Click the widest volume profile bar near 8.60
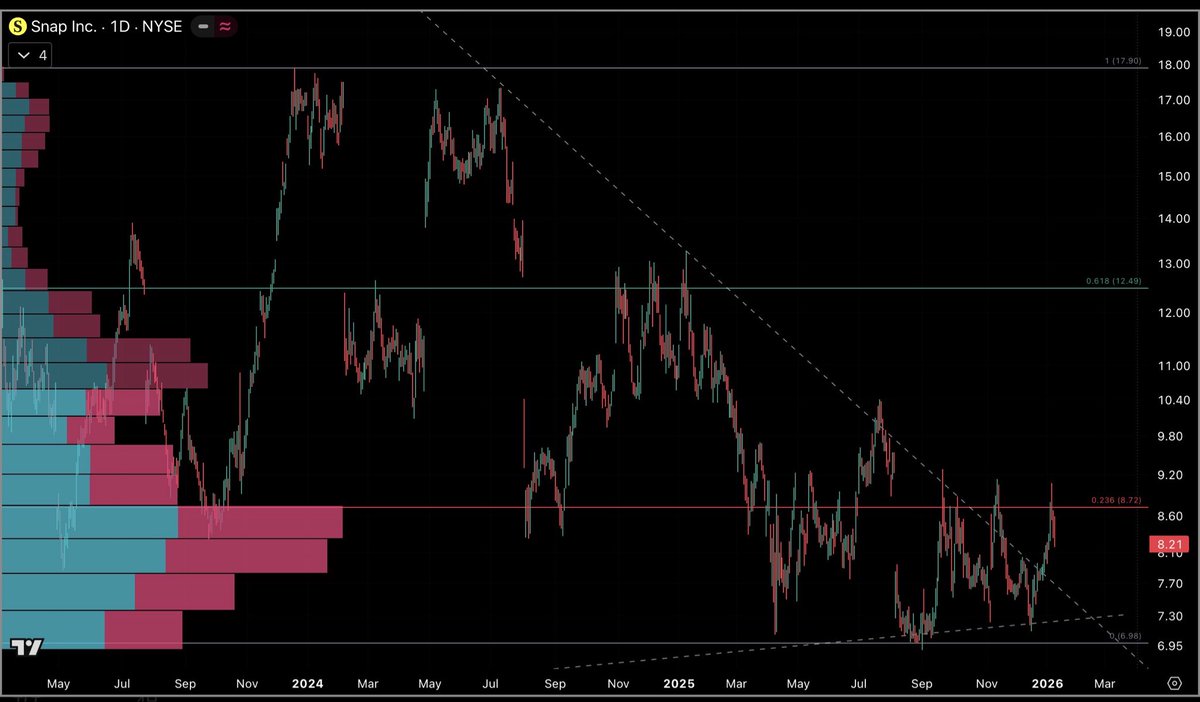 point(172,523)
